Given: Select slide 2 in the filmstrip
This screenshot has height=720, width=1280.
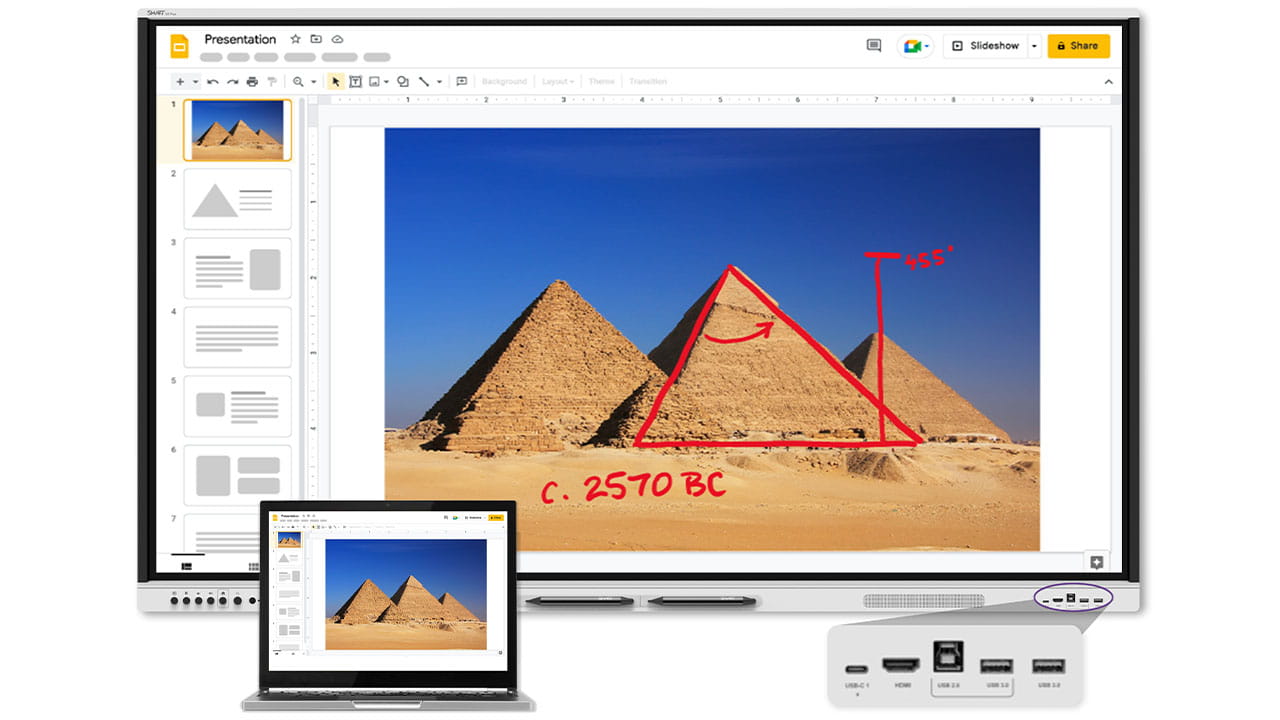Looking at the screenshot, I should coord(237,198).
